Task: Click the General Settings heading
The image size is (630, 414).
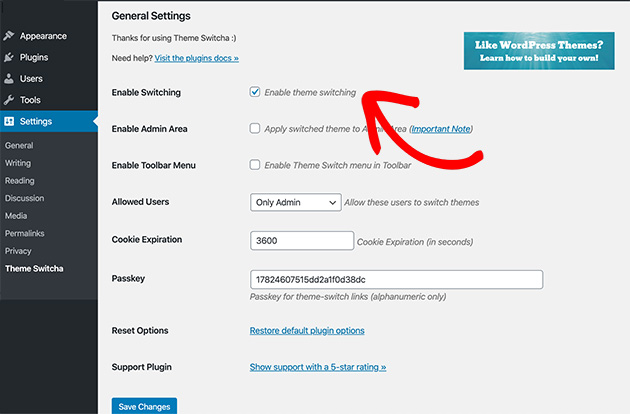Action: [151, 16]
